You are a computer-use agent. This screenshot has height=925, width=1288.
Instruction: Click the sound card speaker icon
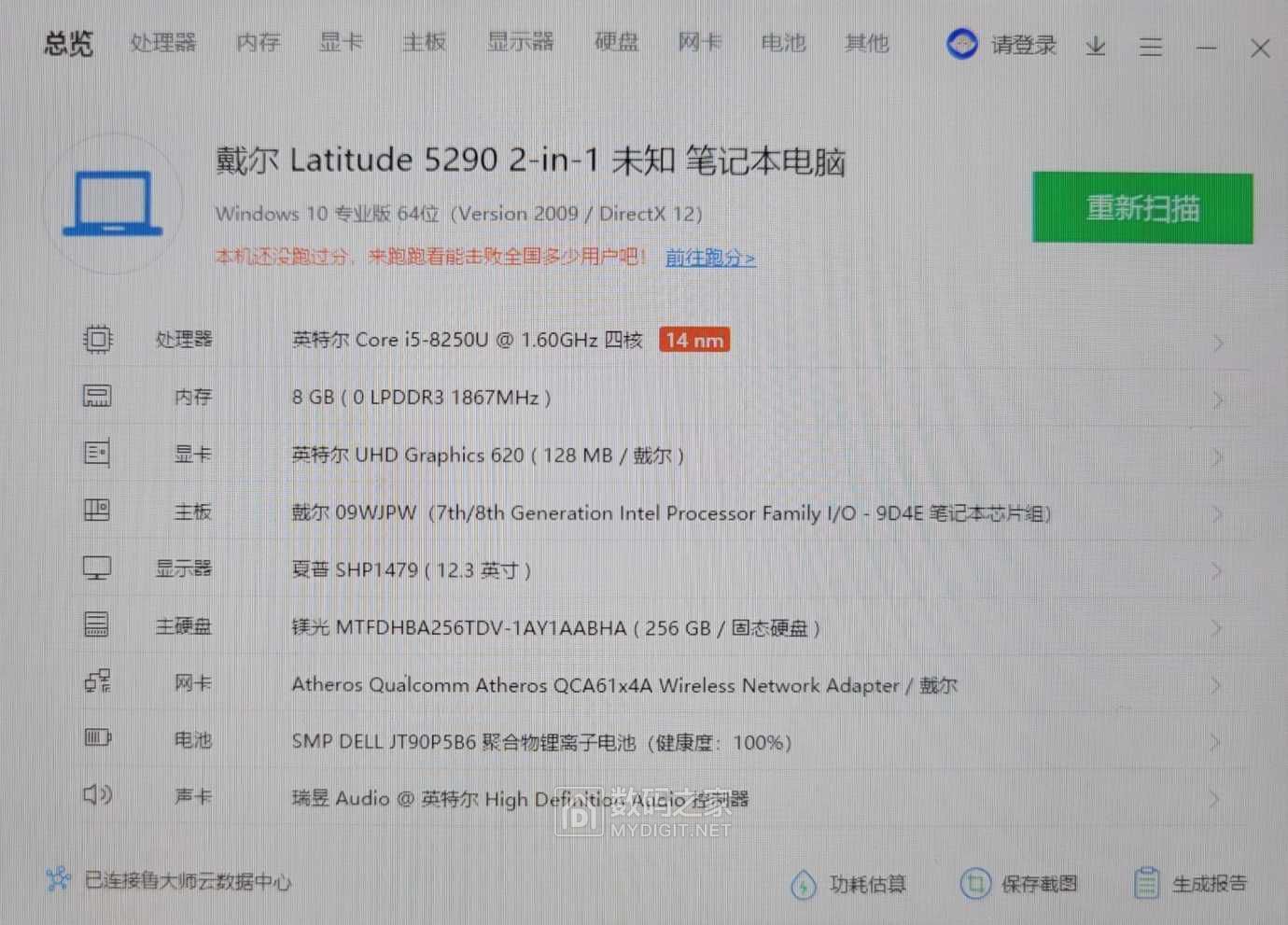coord(97,794)
